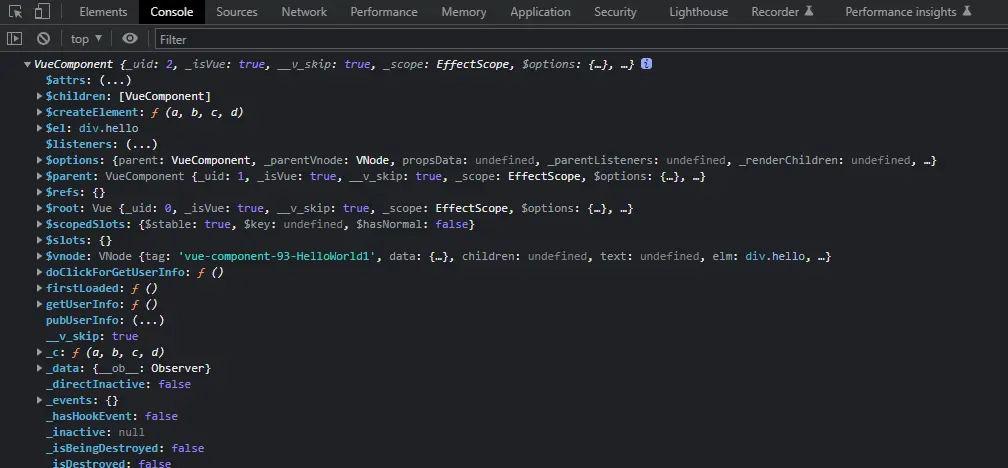Click the _inactive: null property
The height and width of the screenshot is (468, 1008).
(x=95, y=433)
